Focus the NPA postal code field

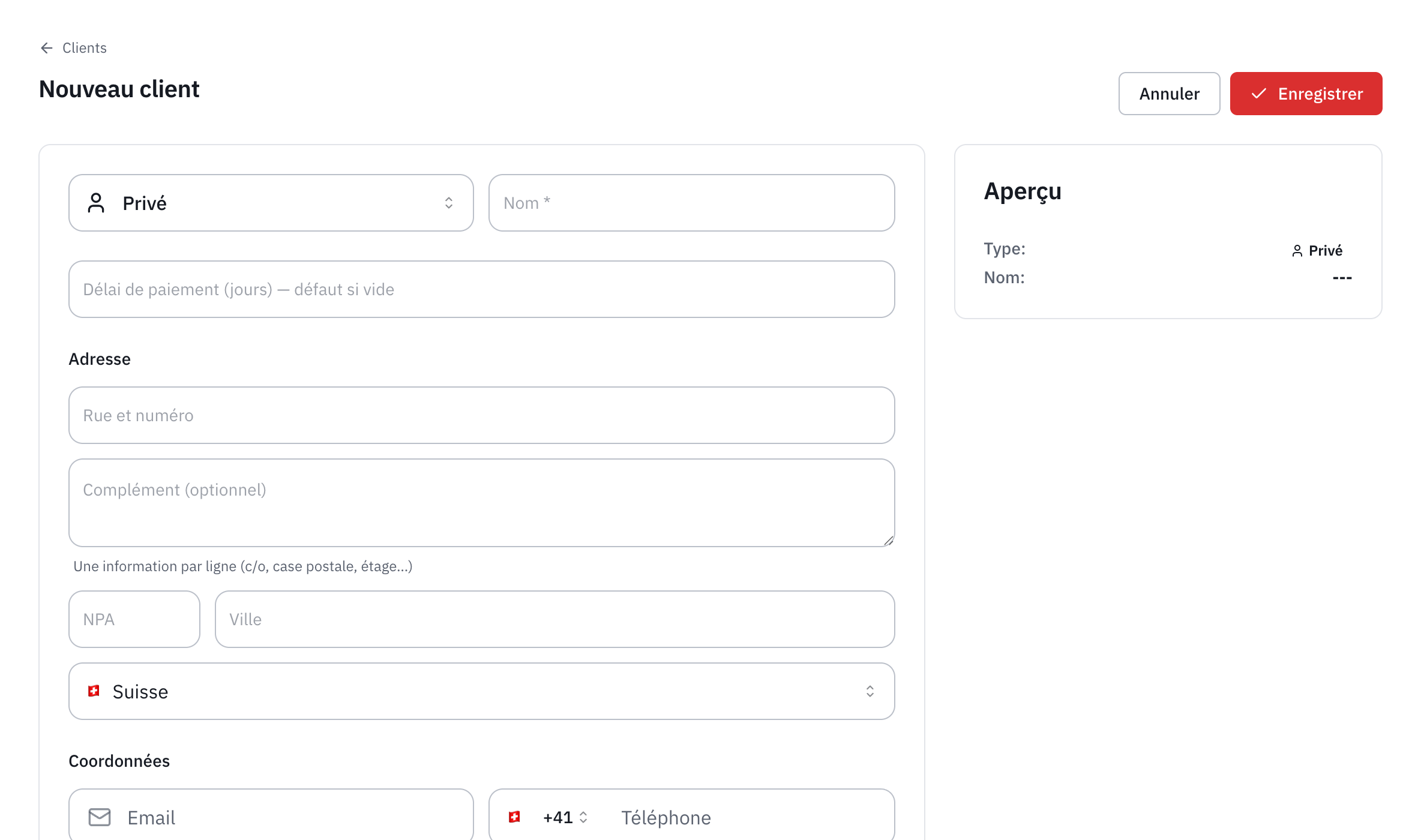[x=134, y=619]
